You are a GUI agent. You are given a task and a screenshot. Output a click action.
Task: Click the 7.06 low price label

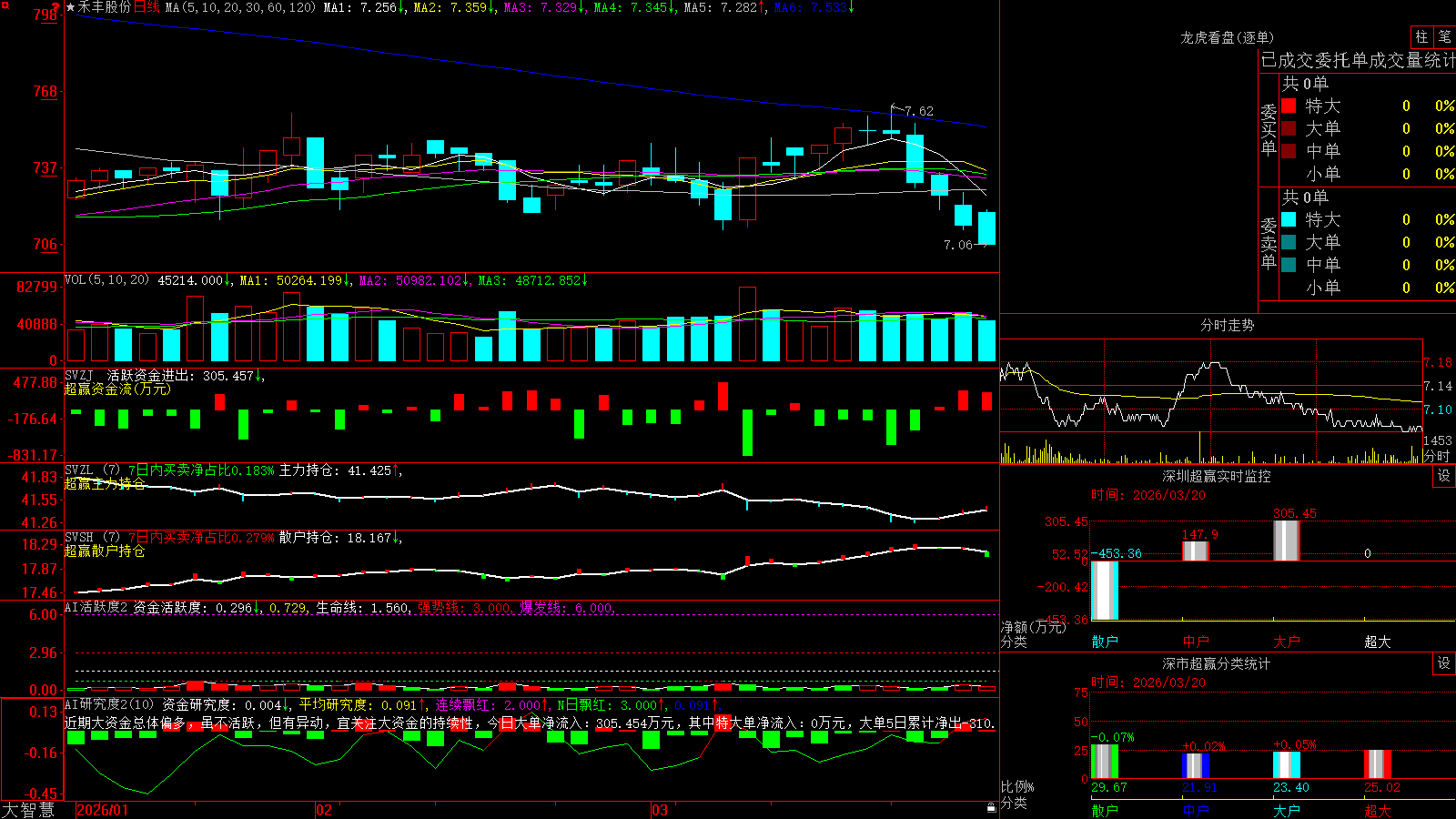(958, 245)
